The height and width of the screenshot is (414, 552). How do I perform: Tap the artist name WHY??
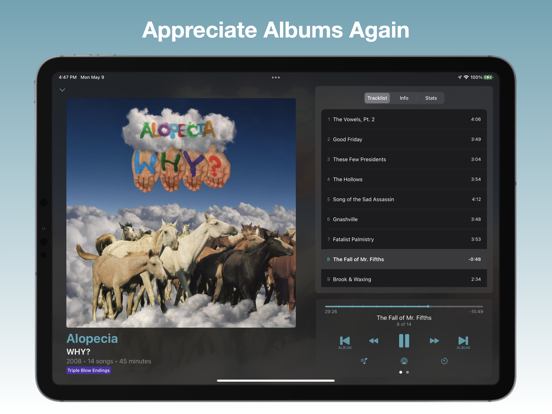pyautogui.click(x=79, y=352)
